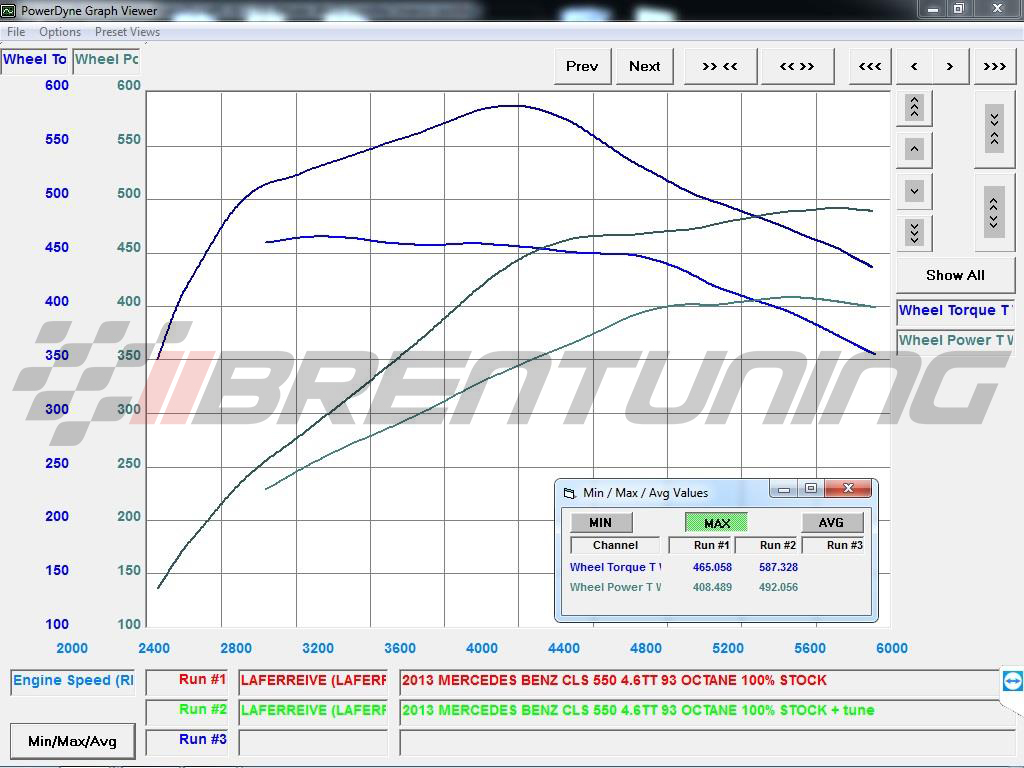The width and height of the screenshot is (1024, 768).
Task: Select AVG in the values dialog
Action: click(x=831, y=522)
